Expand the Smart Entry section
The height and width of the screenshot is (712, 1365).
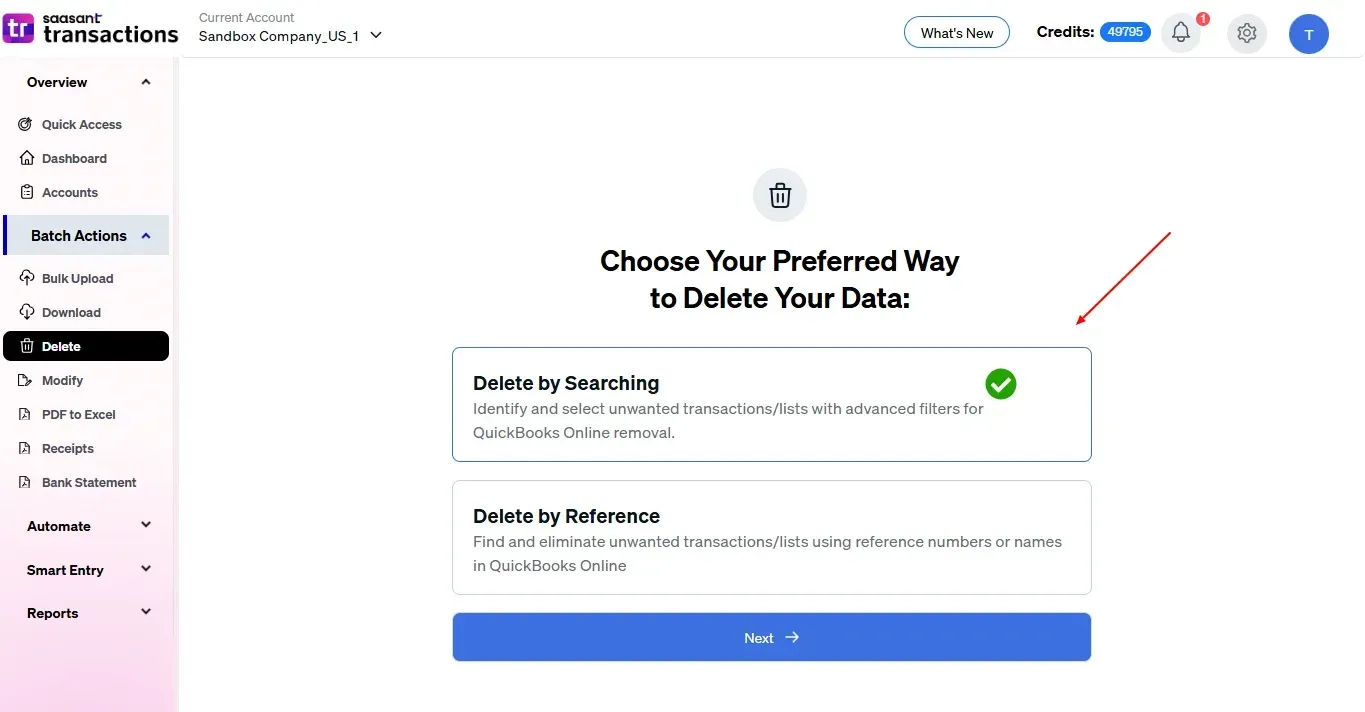point(88,570)
